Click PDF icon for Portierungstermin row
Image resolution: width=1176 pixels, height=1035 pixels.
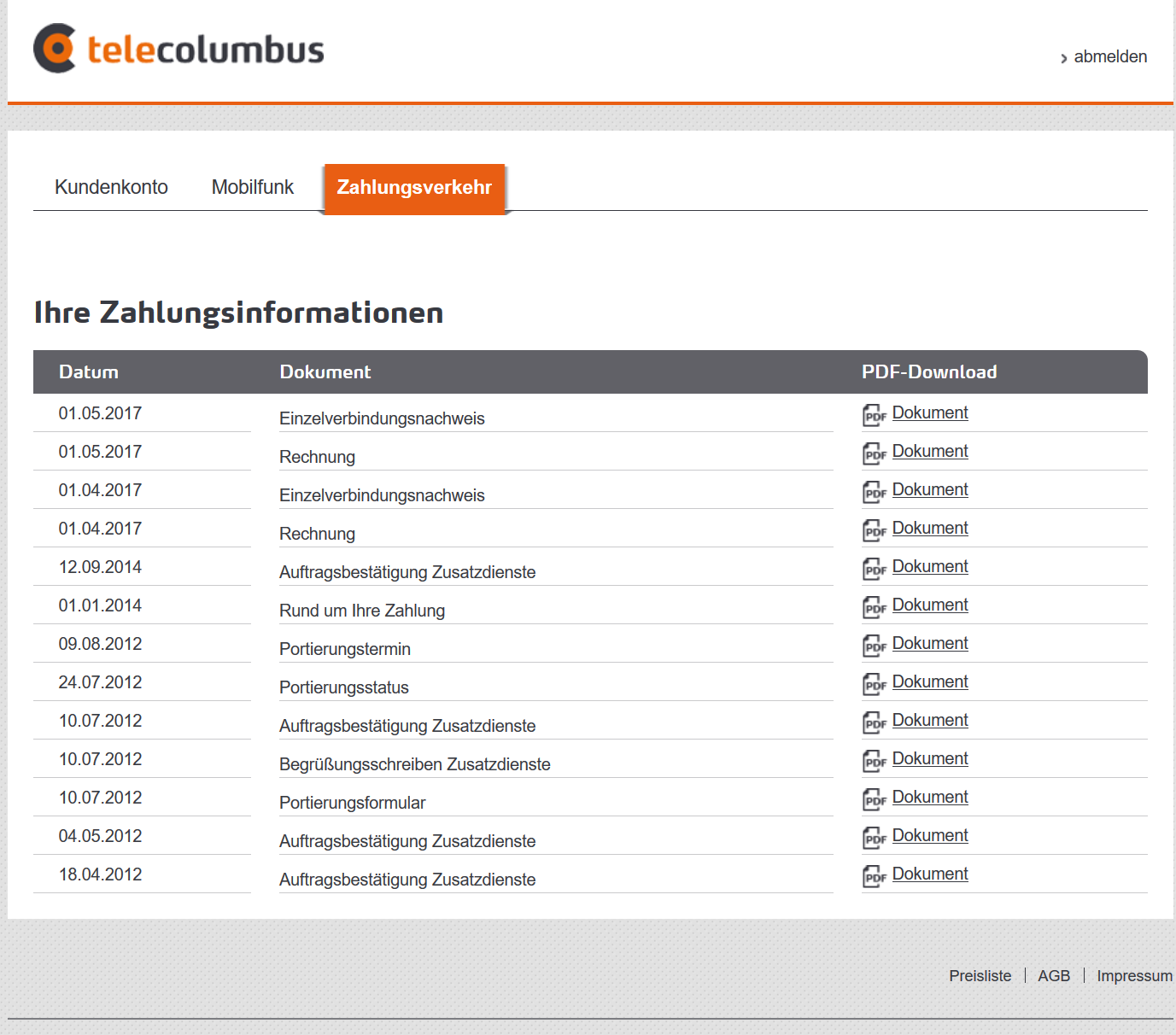(x=874, y=646)
